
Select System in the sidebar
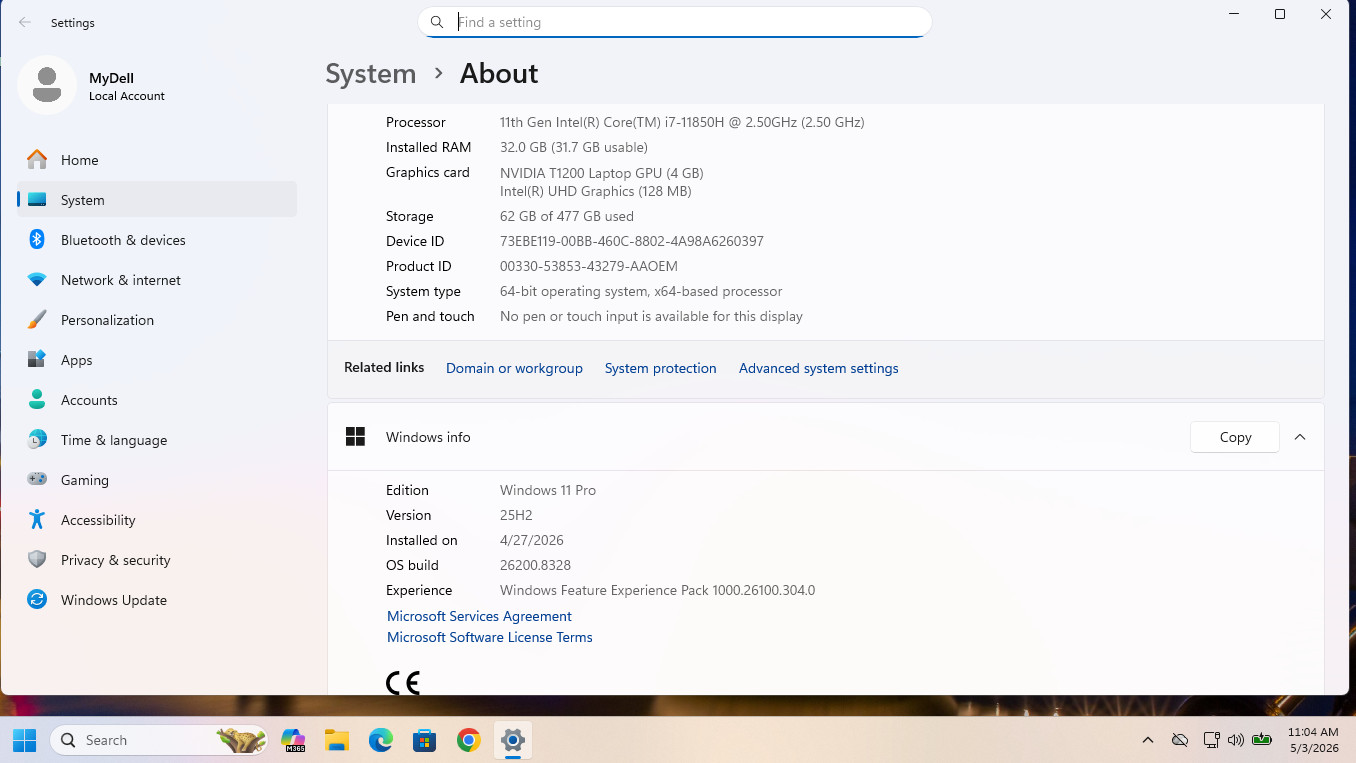click(157, 200)
